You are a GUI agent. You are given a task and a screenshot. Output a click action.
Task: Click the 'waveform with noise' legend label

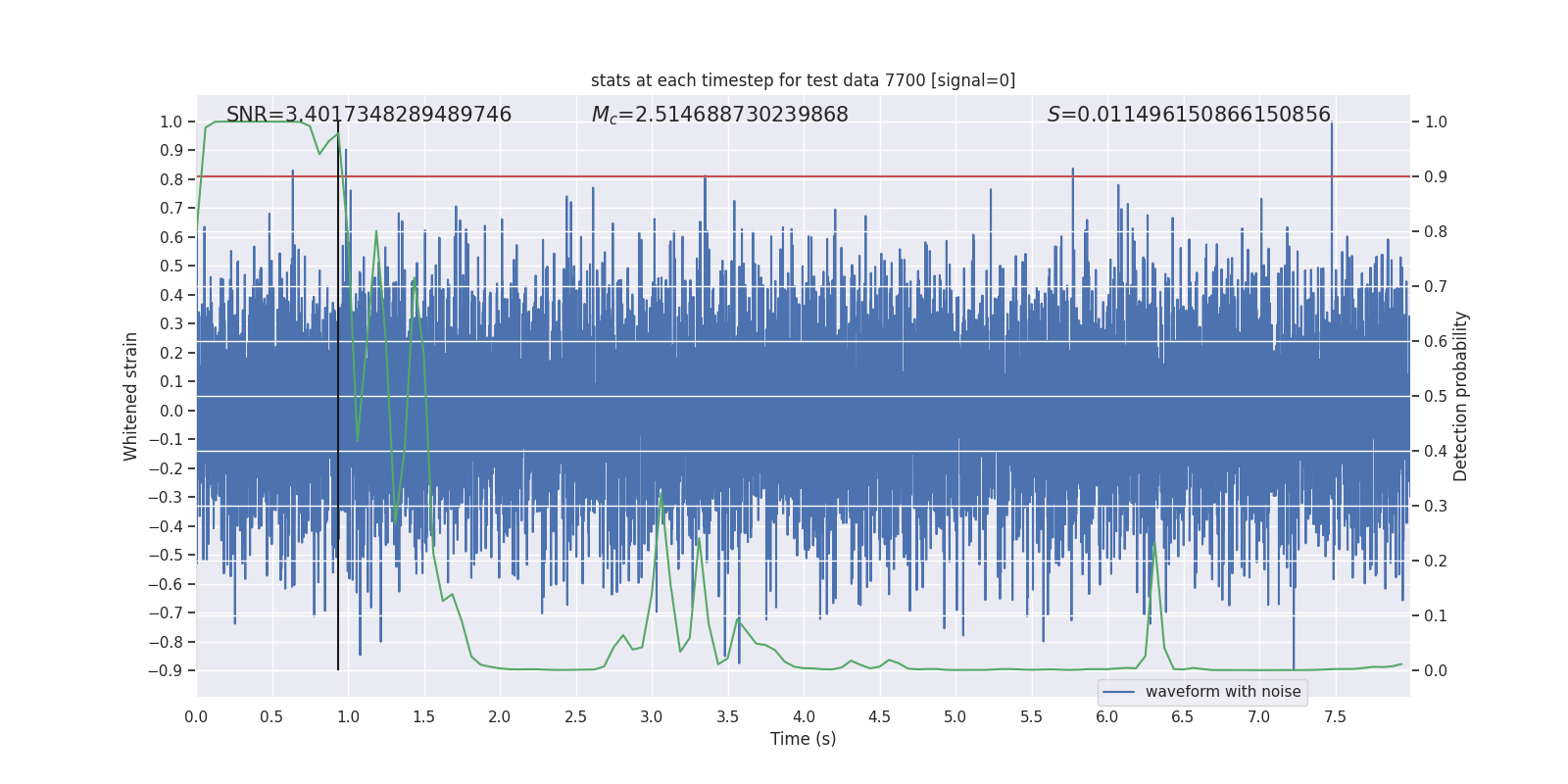tap(1222, 692)
